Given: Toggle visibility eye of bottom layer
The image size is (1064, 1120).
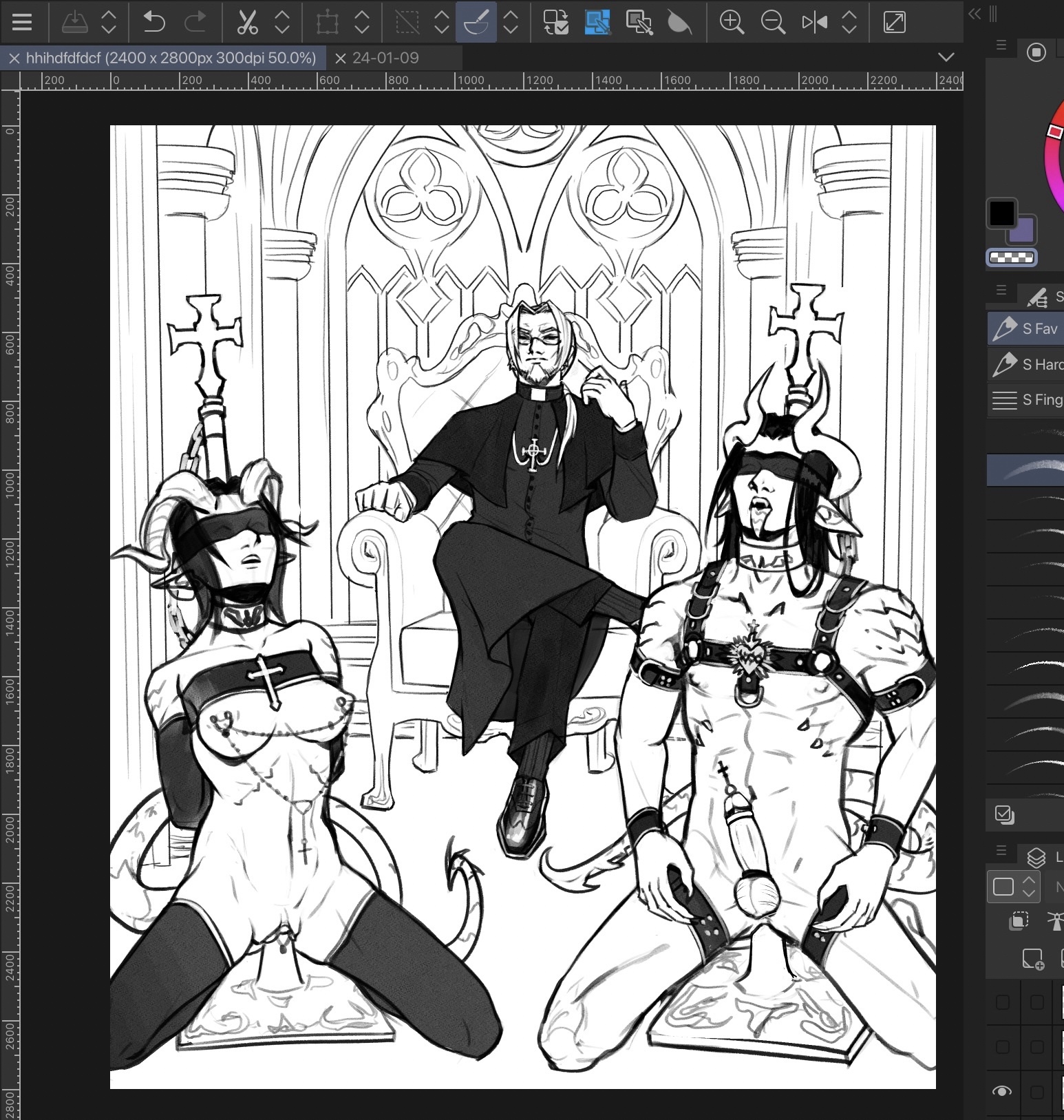Looking at the screenshot, I should click(x=1002, y=1091).
